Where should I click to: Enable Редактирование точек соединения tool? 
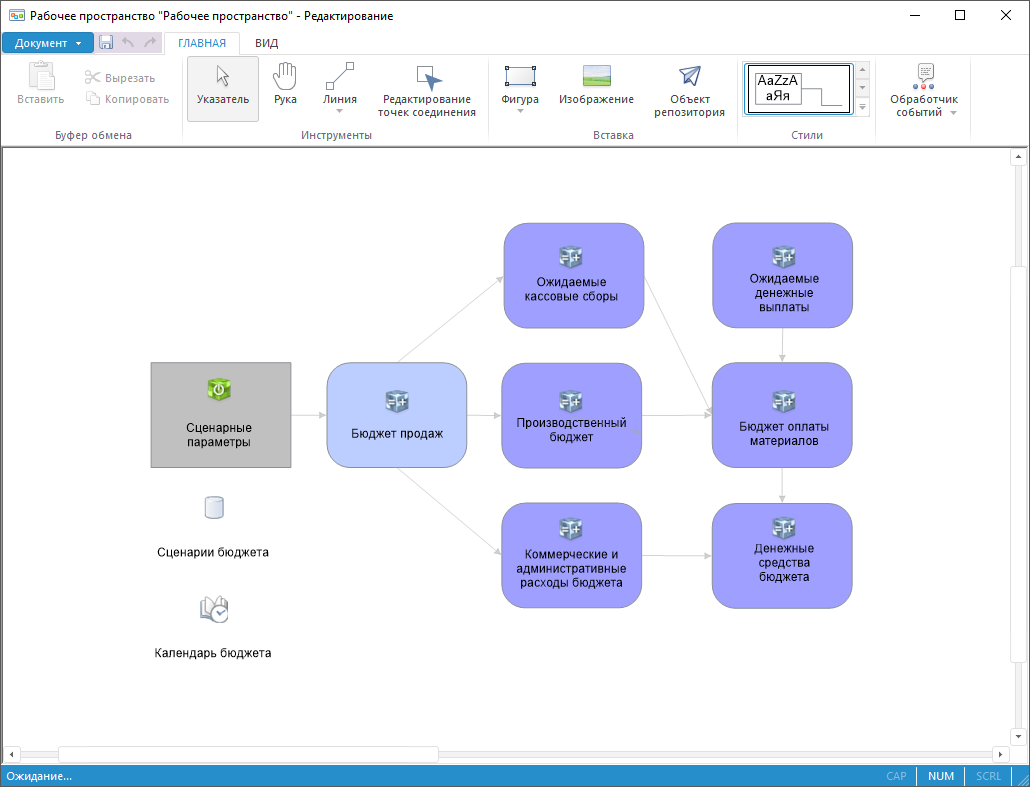click(427, 90)
